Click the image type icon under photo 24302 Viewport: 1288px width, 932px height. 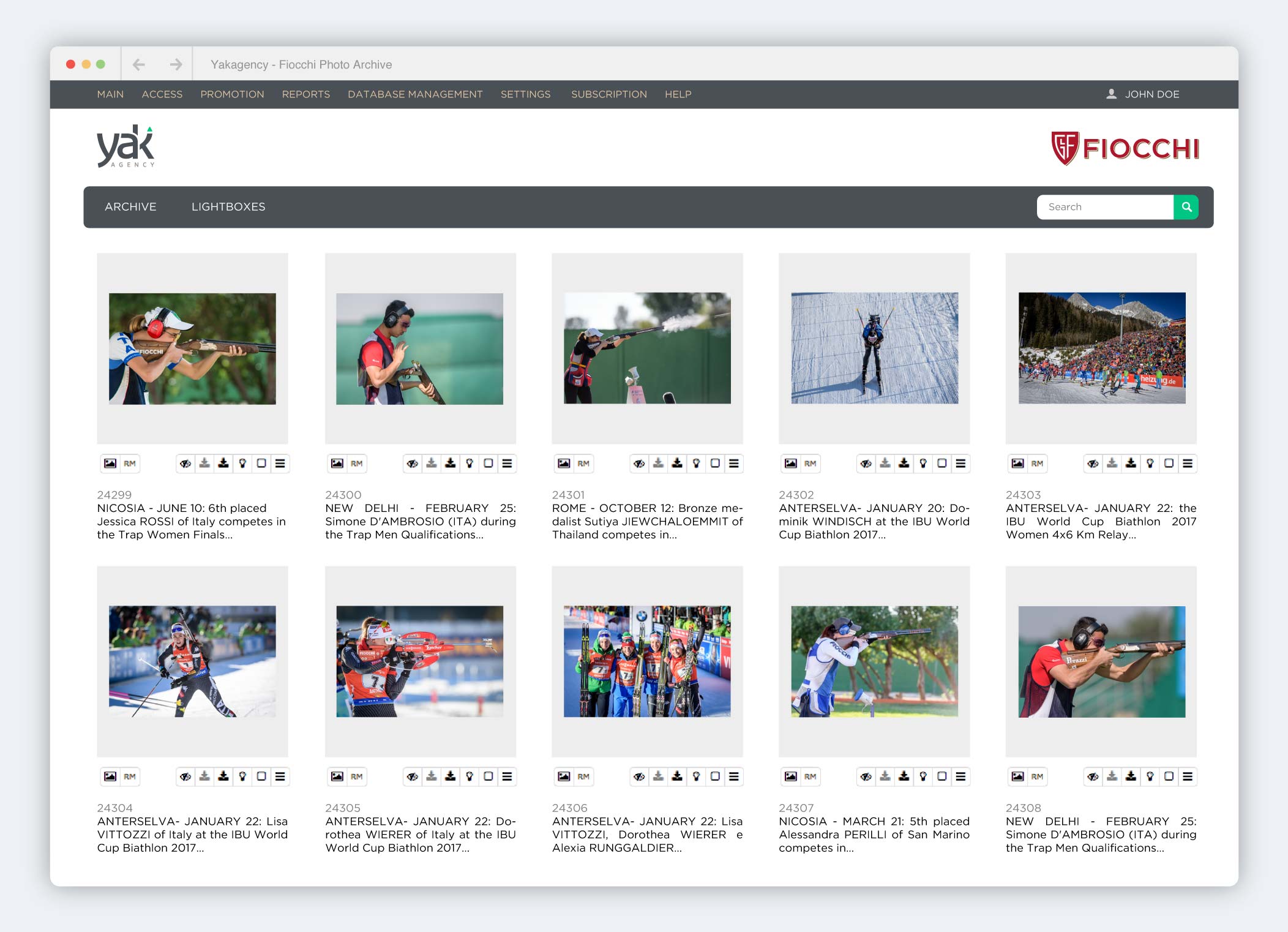(791, 464)
